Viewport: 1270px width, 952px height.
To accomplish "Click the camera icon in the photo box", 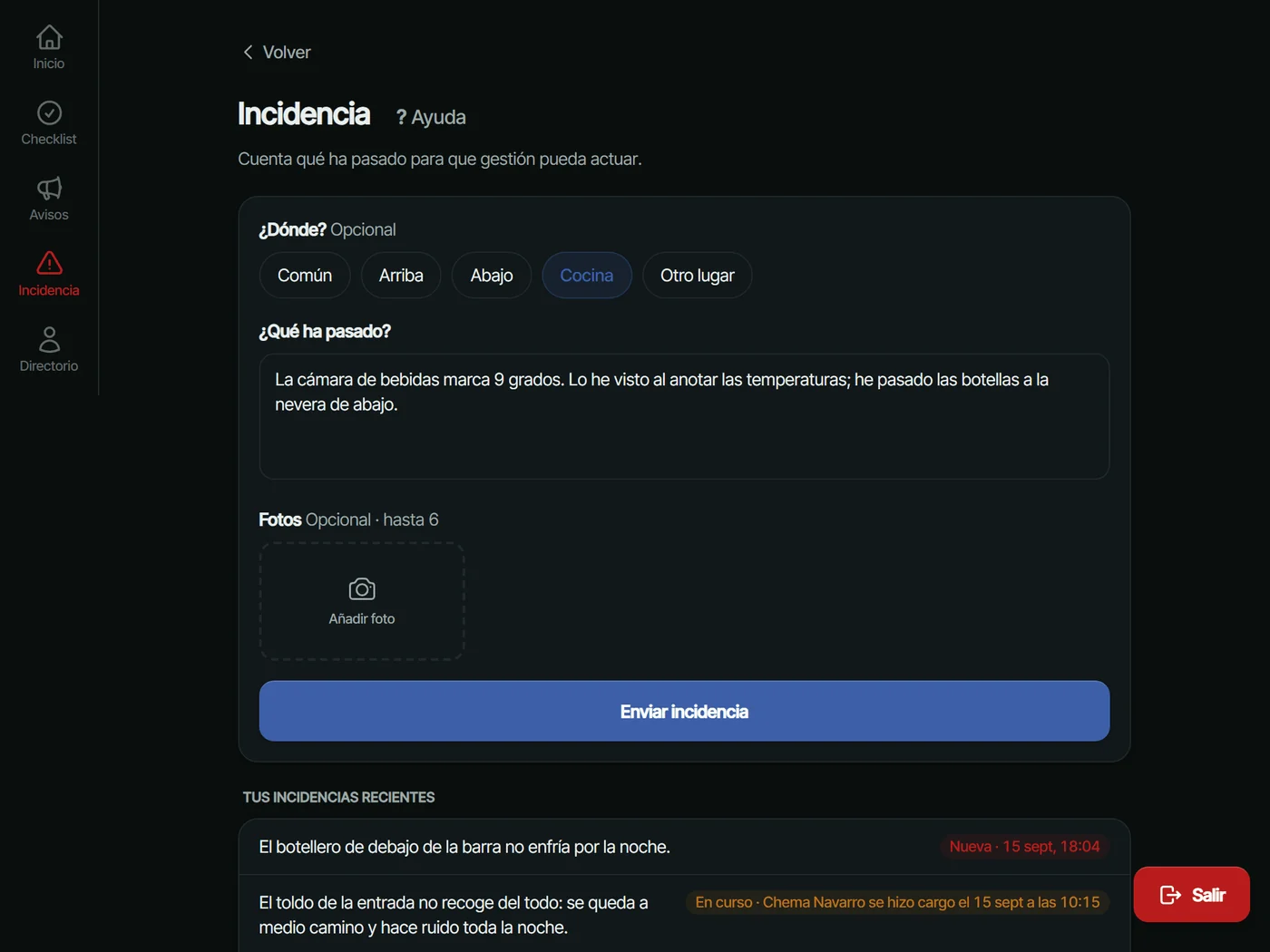I will tap(362, 589).
